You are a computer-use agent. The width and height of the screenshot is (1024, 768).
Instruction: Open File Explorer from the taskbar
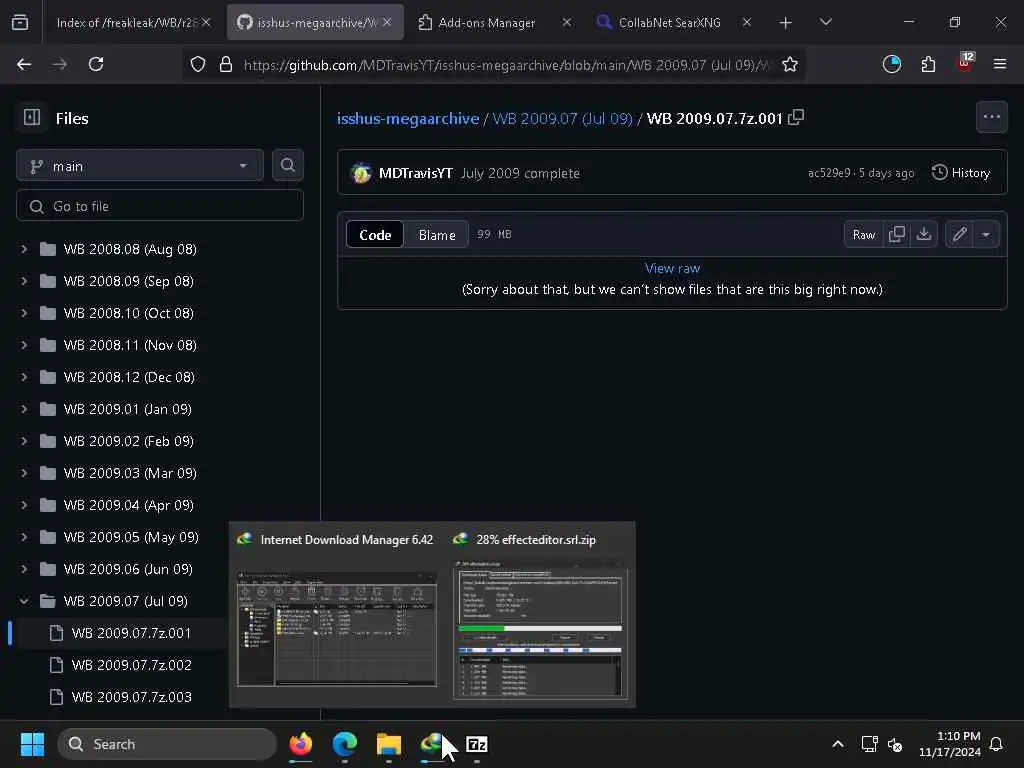(389, 744)
